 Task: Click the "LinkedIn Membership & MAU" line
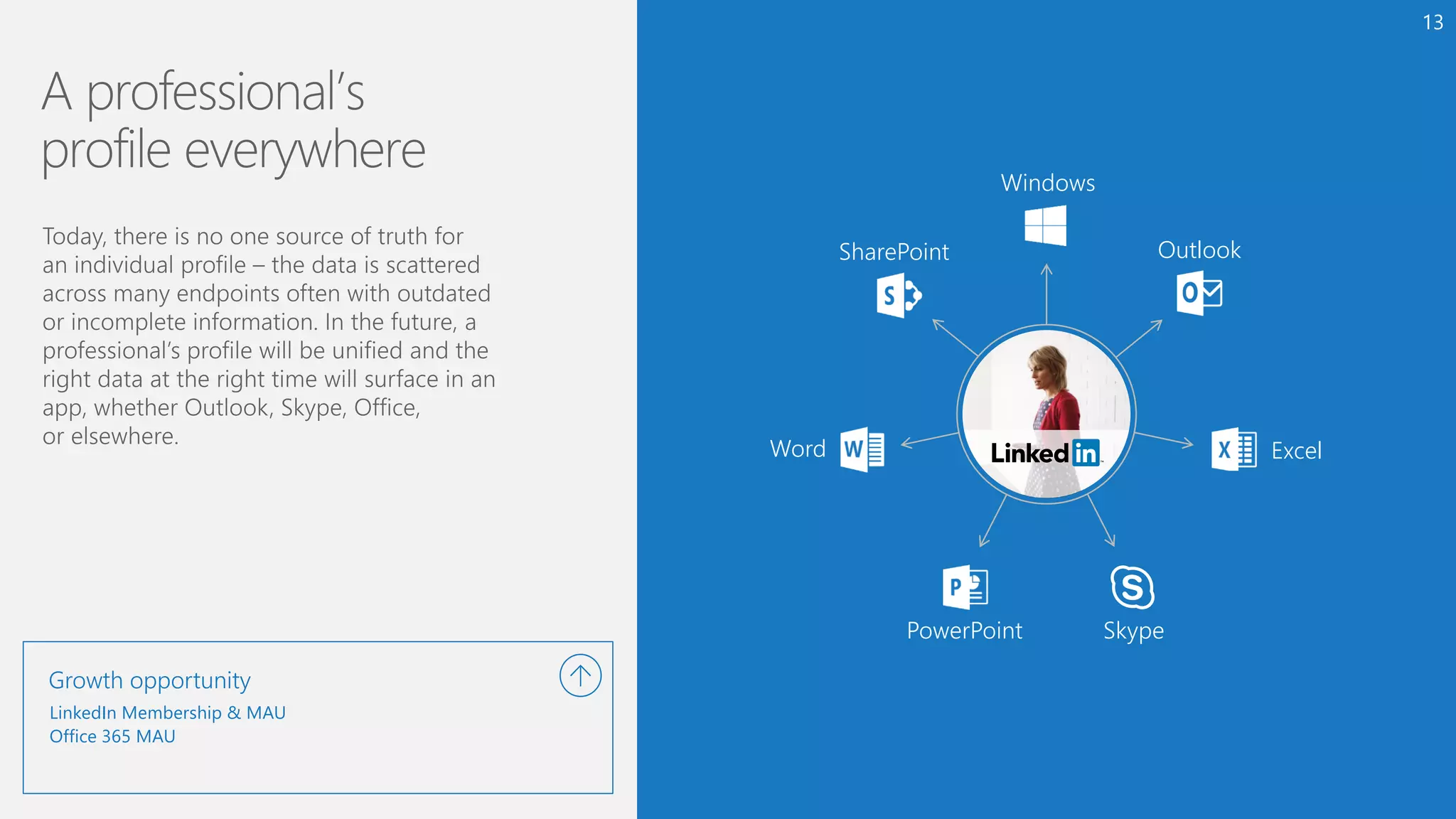167,713
